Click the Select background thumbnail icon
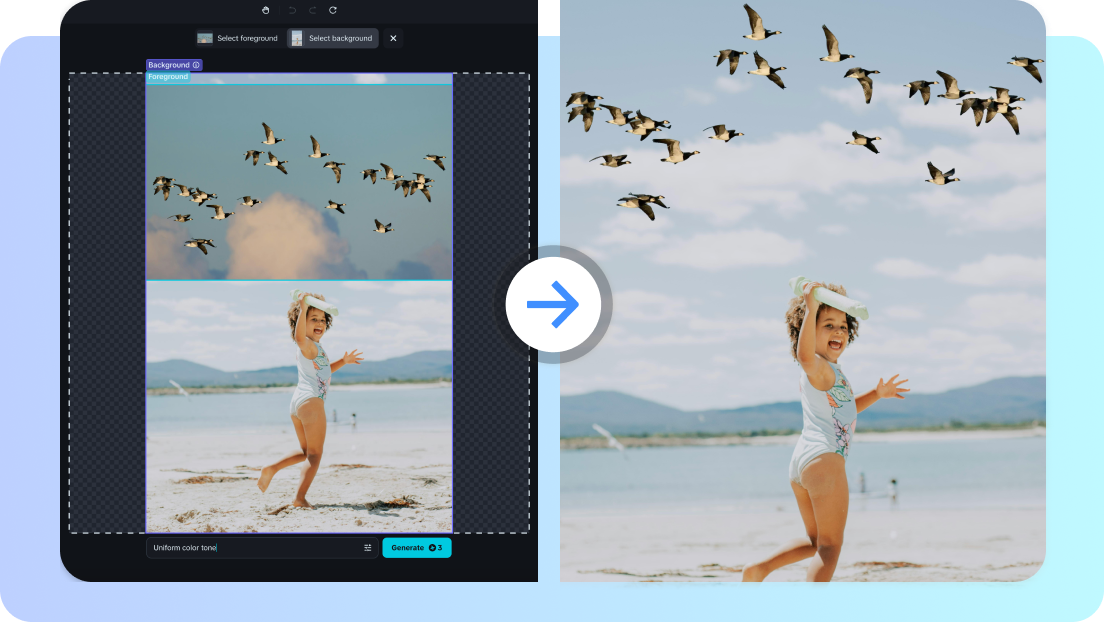 [x=297, y=38]
